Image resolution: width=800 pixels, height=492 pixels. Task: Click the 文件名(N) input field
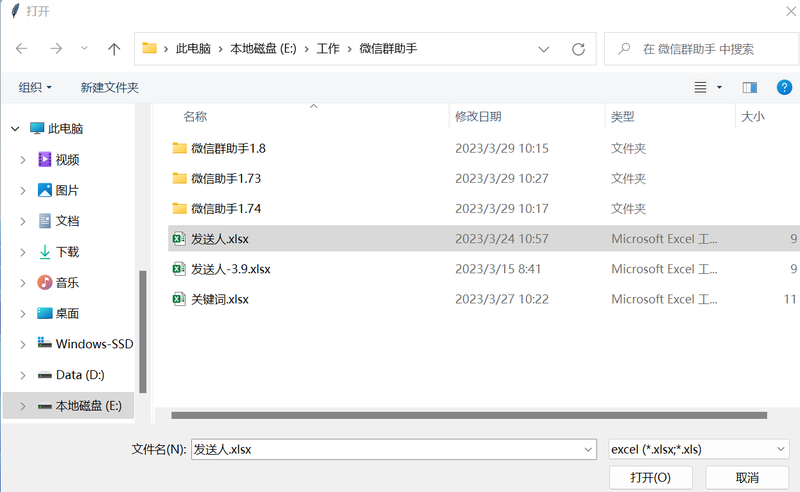[x=394, y=449]
